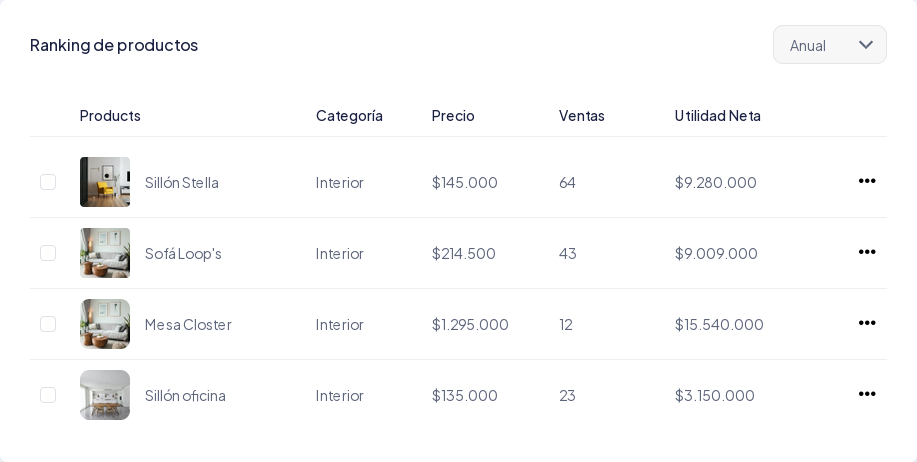
Task: Sort by the Ventas column header
Action: (581, 115)
